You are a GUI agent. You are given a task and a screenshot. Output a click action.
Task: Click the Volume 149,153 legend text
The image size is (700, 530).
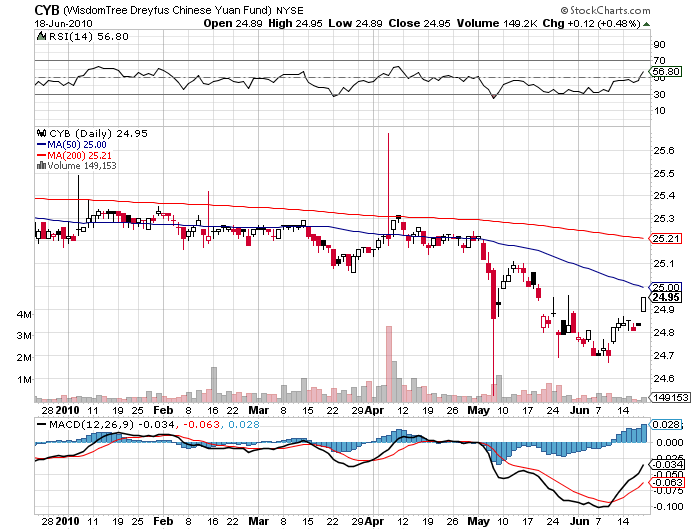82,166
